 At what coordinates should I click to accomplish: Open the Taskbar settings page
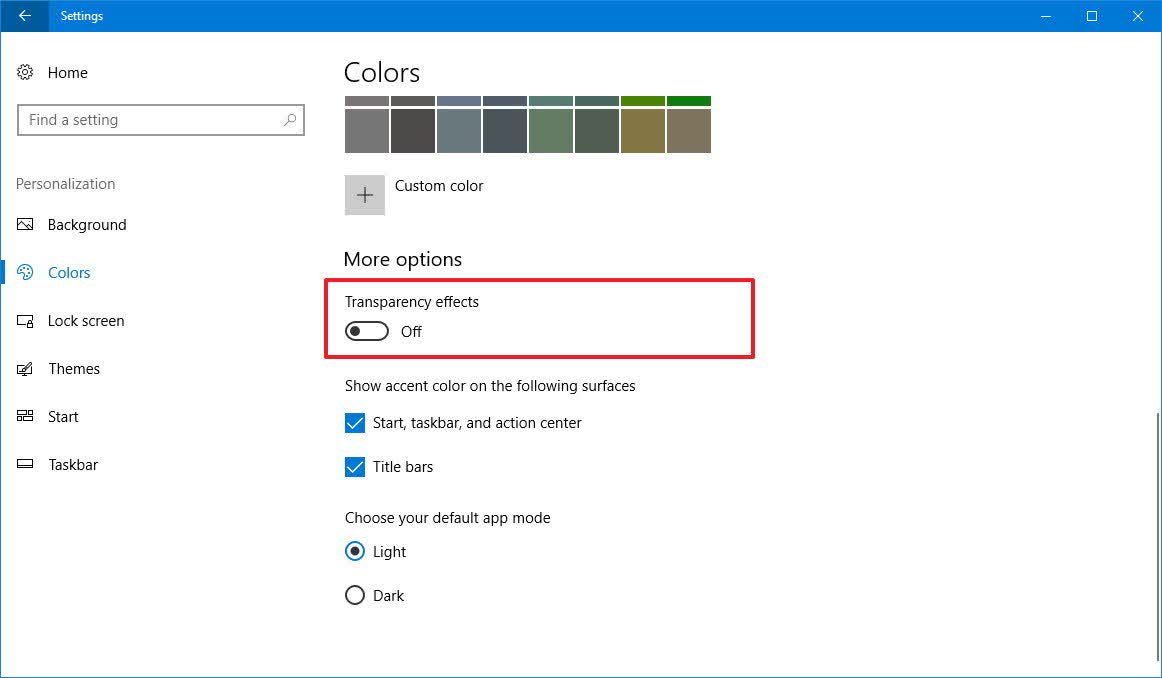(x=73, y=465)
